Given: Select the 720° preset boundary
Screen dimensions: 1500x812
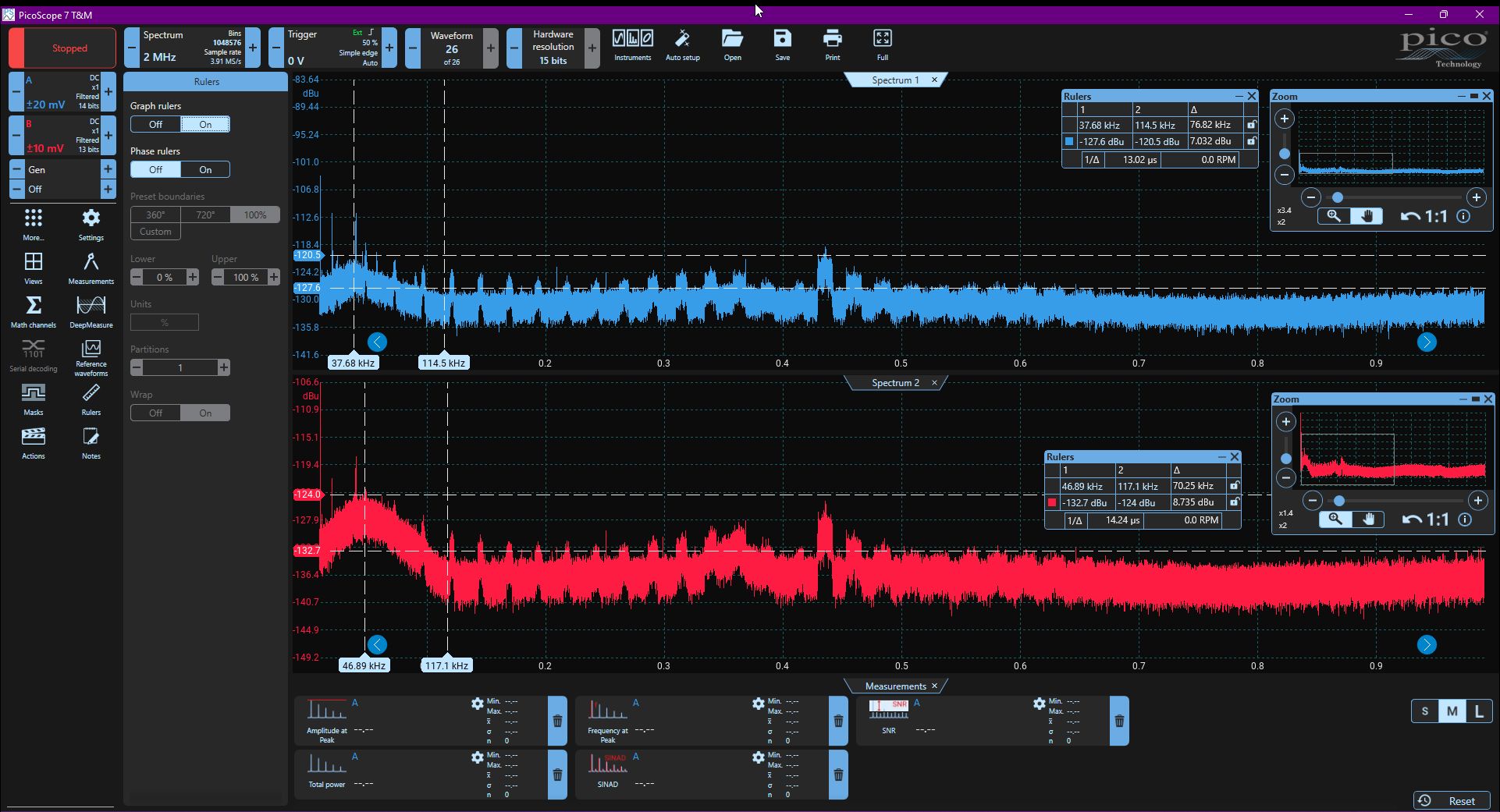Looking at the screenshot, I should (205, 215).
